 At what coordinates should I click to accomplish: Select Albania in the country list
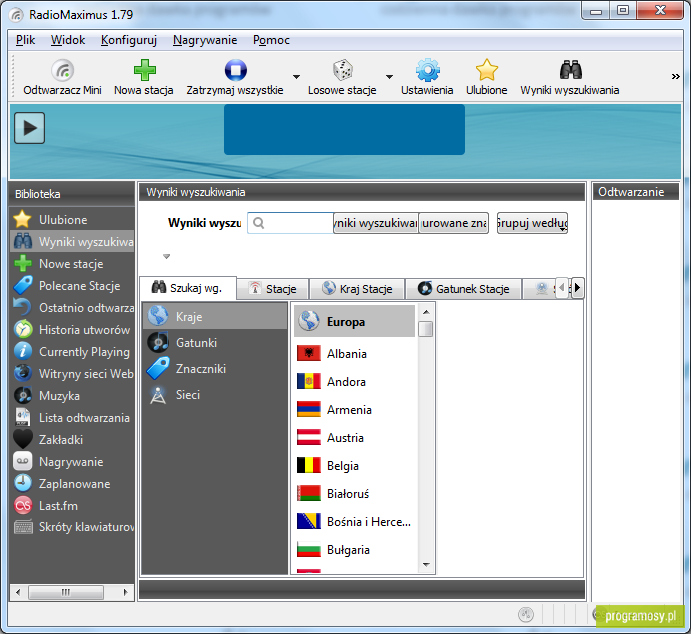coord(355,353)
